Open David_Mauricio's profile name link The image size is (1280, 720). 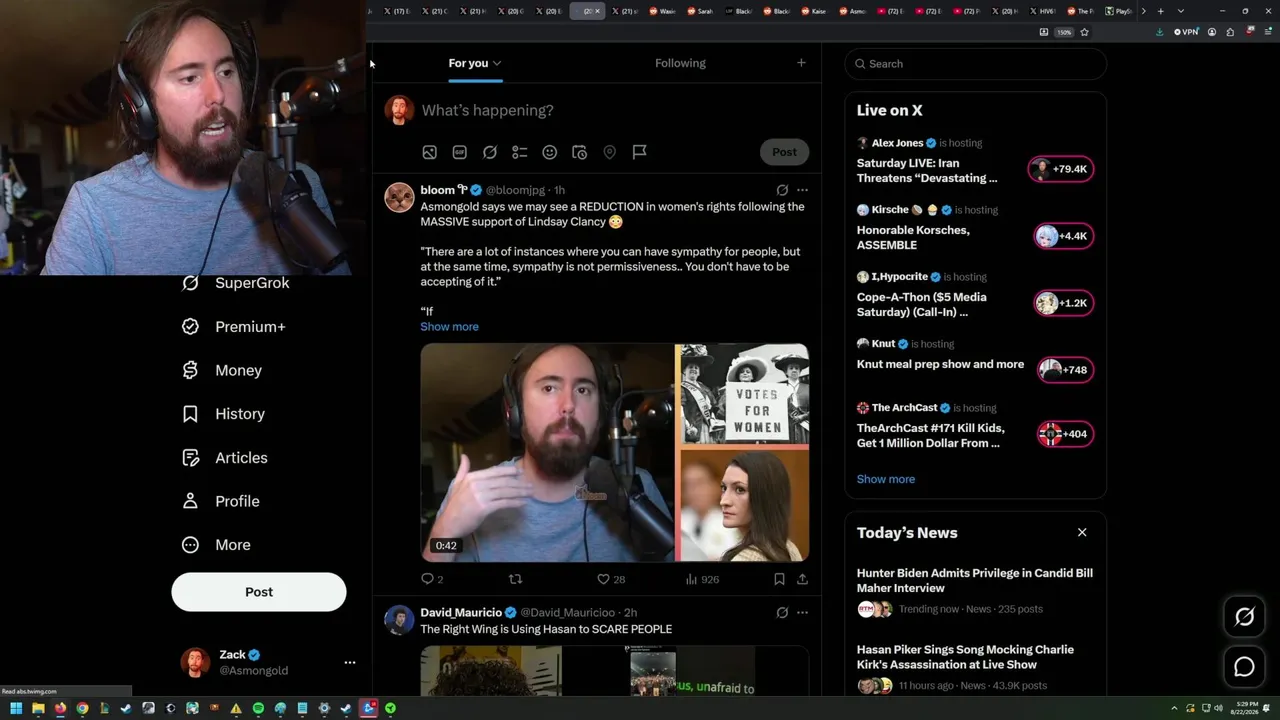tap(461, 612)
